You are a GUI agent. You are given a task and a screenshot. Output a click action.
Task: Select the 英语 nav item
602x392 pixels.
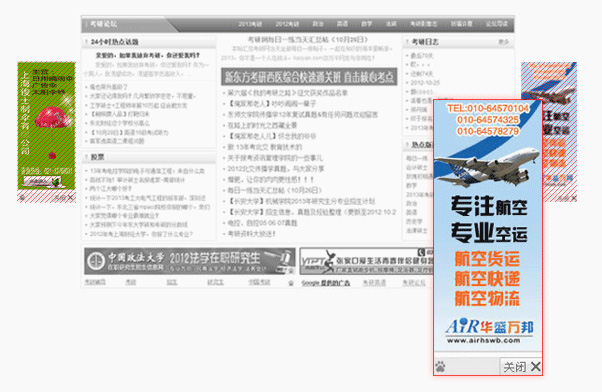click(x=342, y=24)
